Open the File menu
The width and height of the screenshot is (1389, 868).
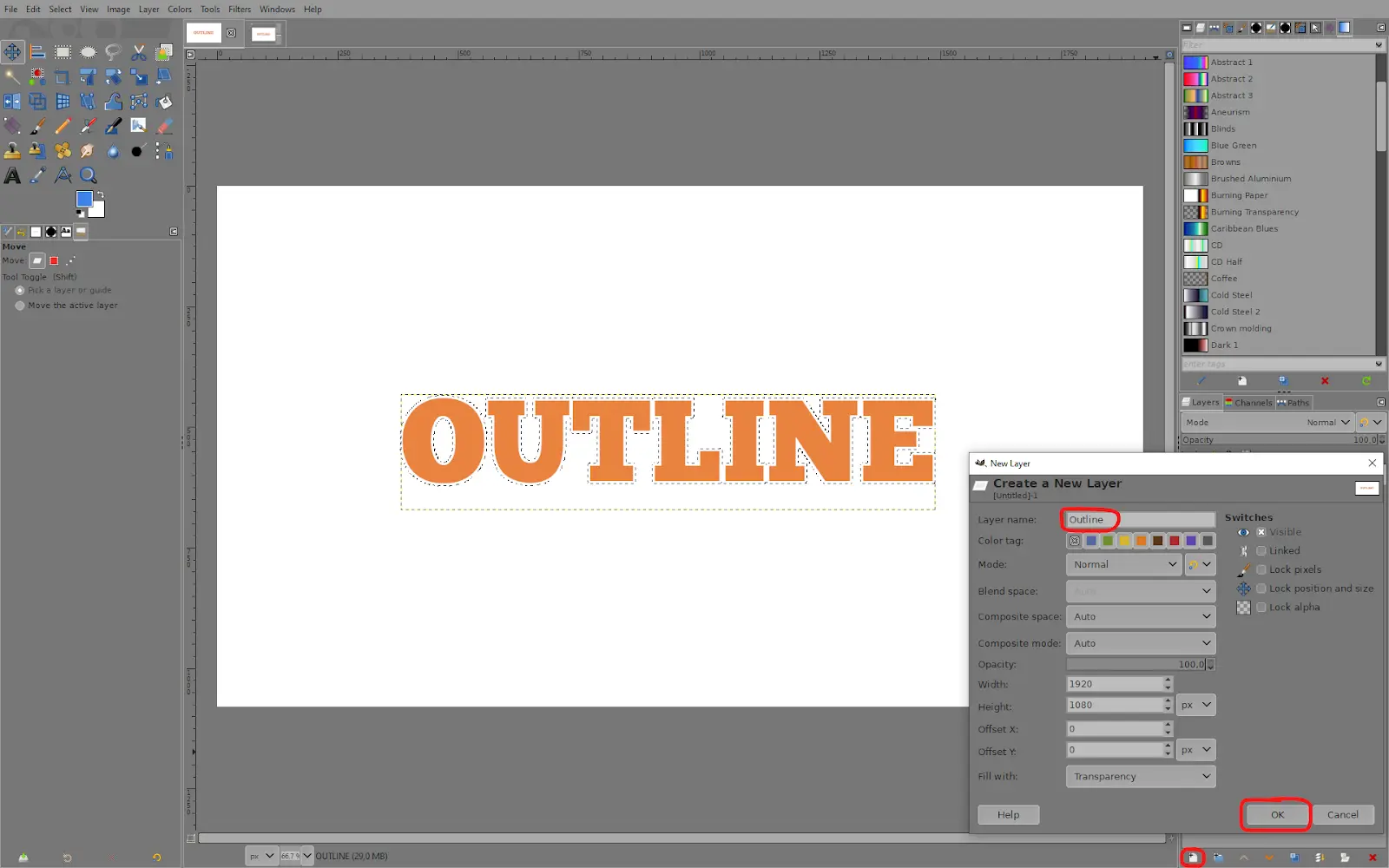[11, 10]
